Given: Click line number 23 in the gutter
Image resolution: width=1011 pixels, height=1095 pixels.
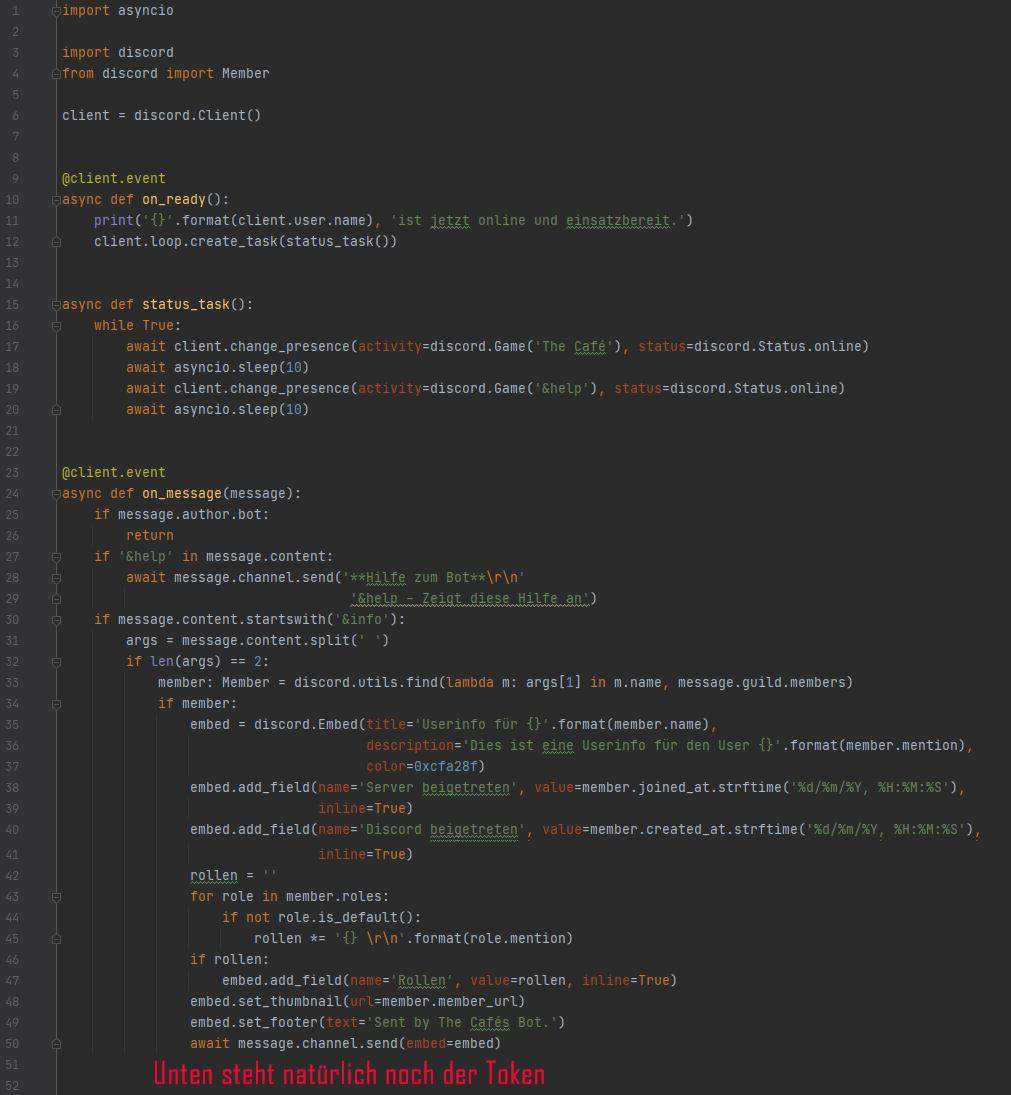Looking at the screenshot, I should [x=12, y=472].
